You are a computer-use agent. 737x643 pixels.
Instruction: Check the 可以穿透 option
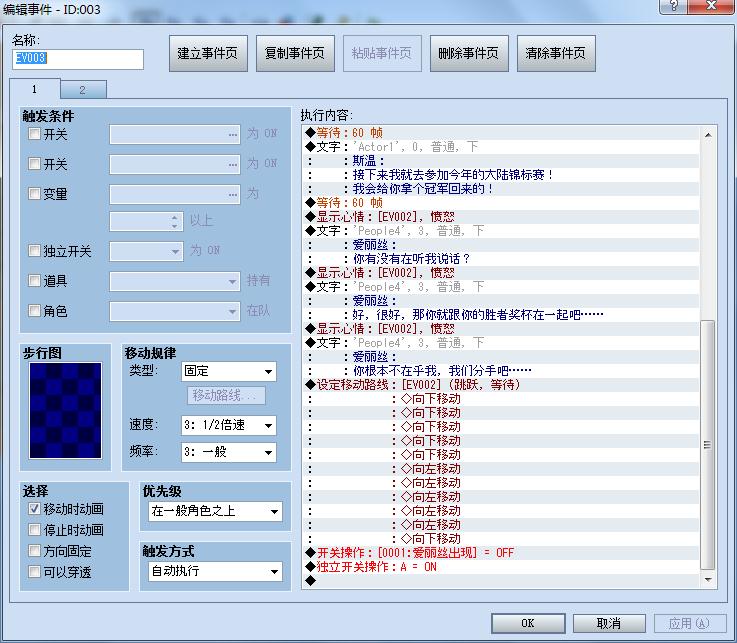pyautogui.click(x=34, y=572)
